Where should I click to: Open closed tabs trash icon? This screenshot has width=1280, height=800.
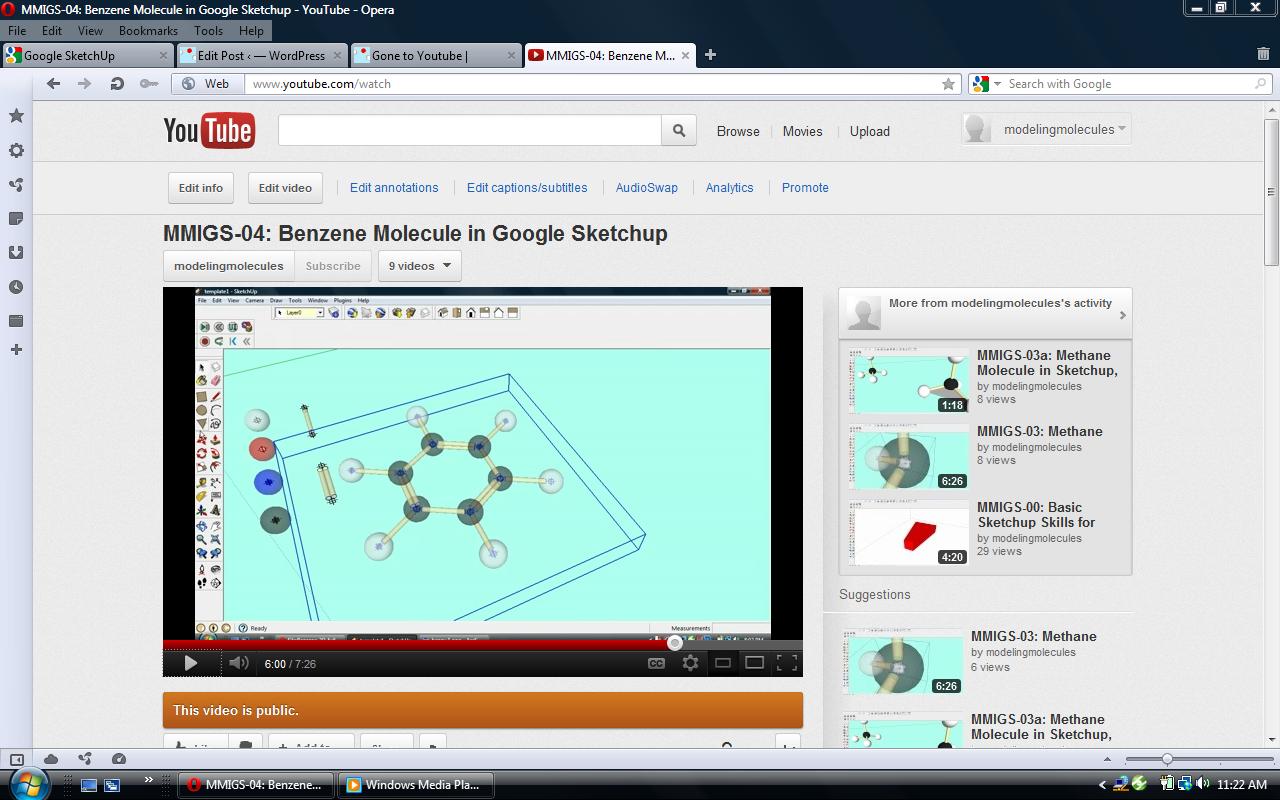(1263, 54)
